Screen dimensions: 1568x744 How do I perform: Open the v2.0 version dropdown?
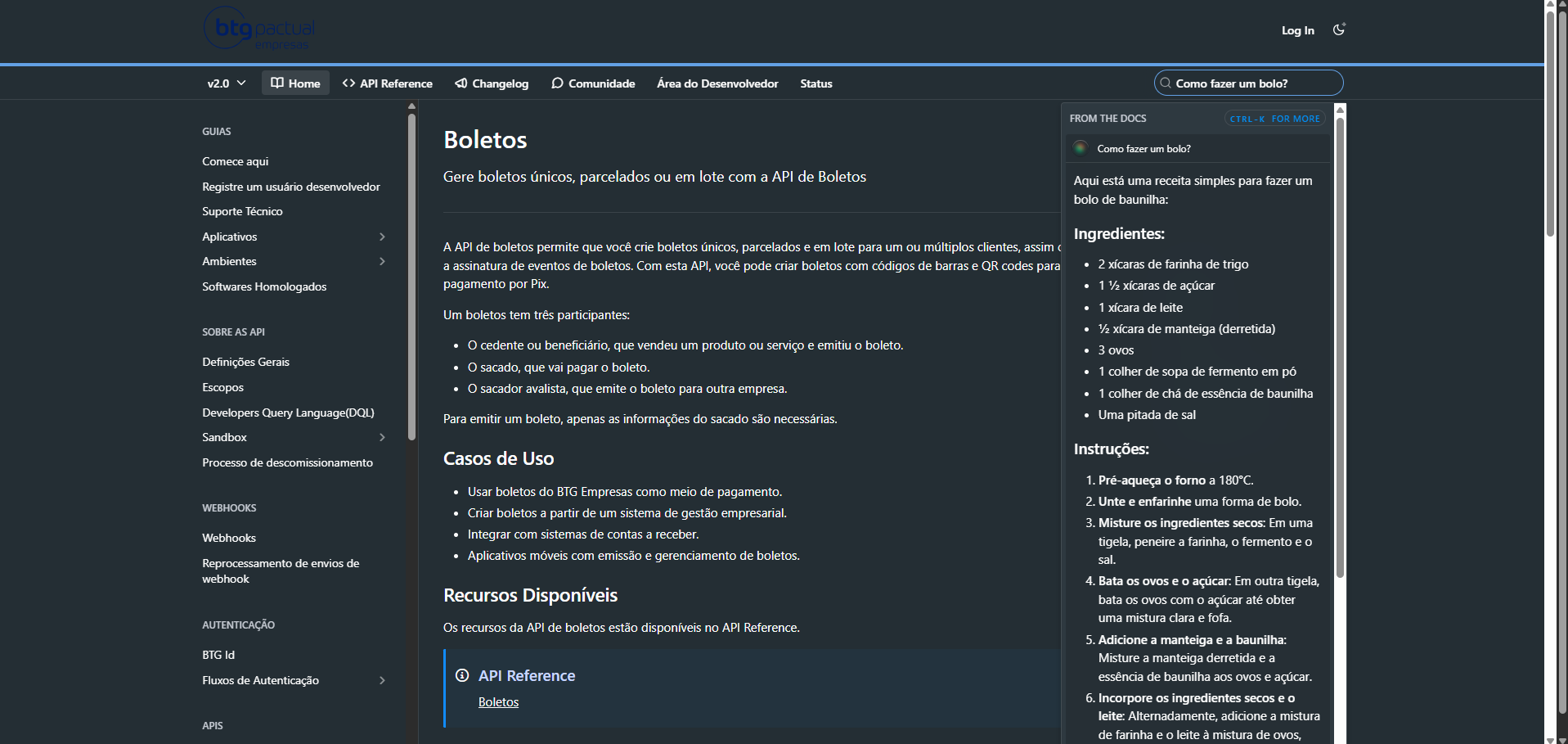(x=227, y=83)
